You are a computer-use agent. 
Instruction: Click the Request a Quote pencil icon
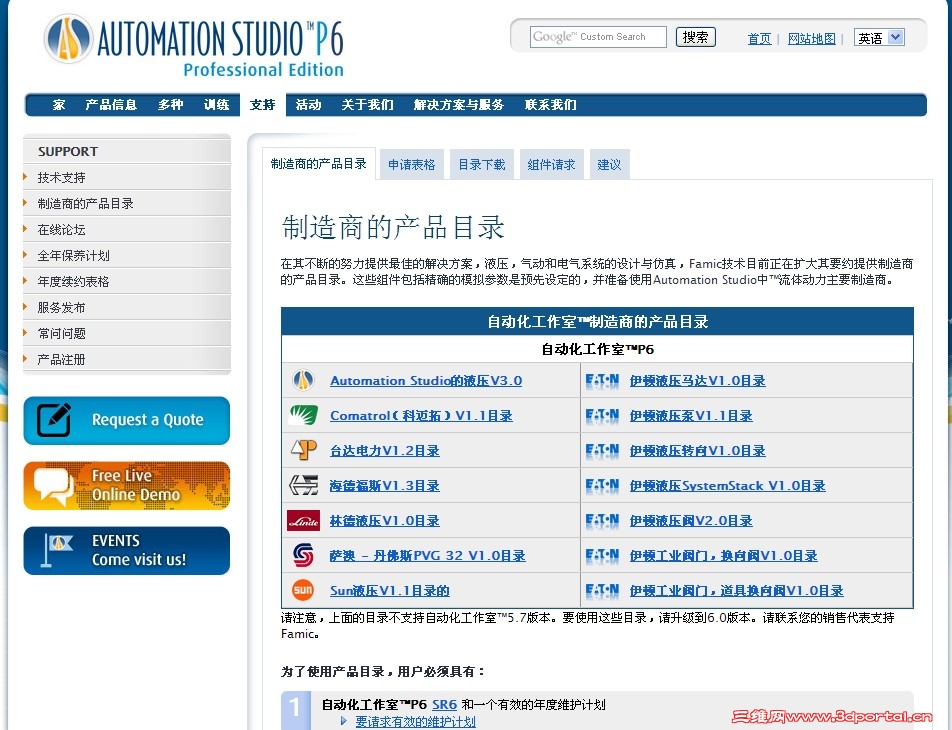53,420
